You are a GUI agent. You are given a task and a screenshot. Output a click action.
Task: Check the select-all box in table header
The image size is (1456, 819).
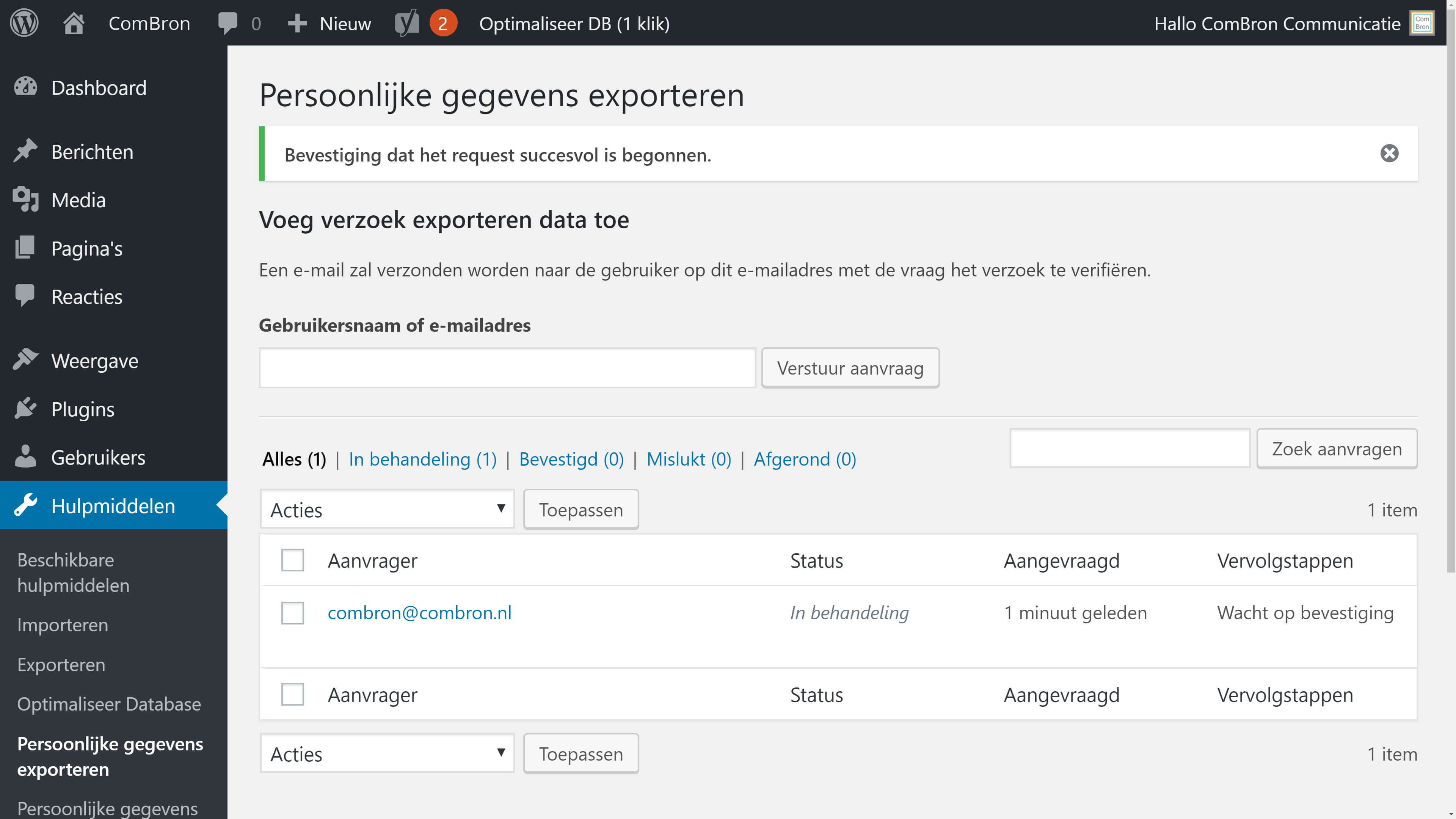click(x=292, y=560)
